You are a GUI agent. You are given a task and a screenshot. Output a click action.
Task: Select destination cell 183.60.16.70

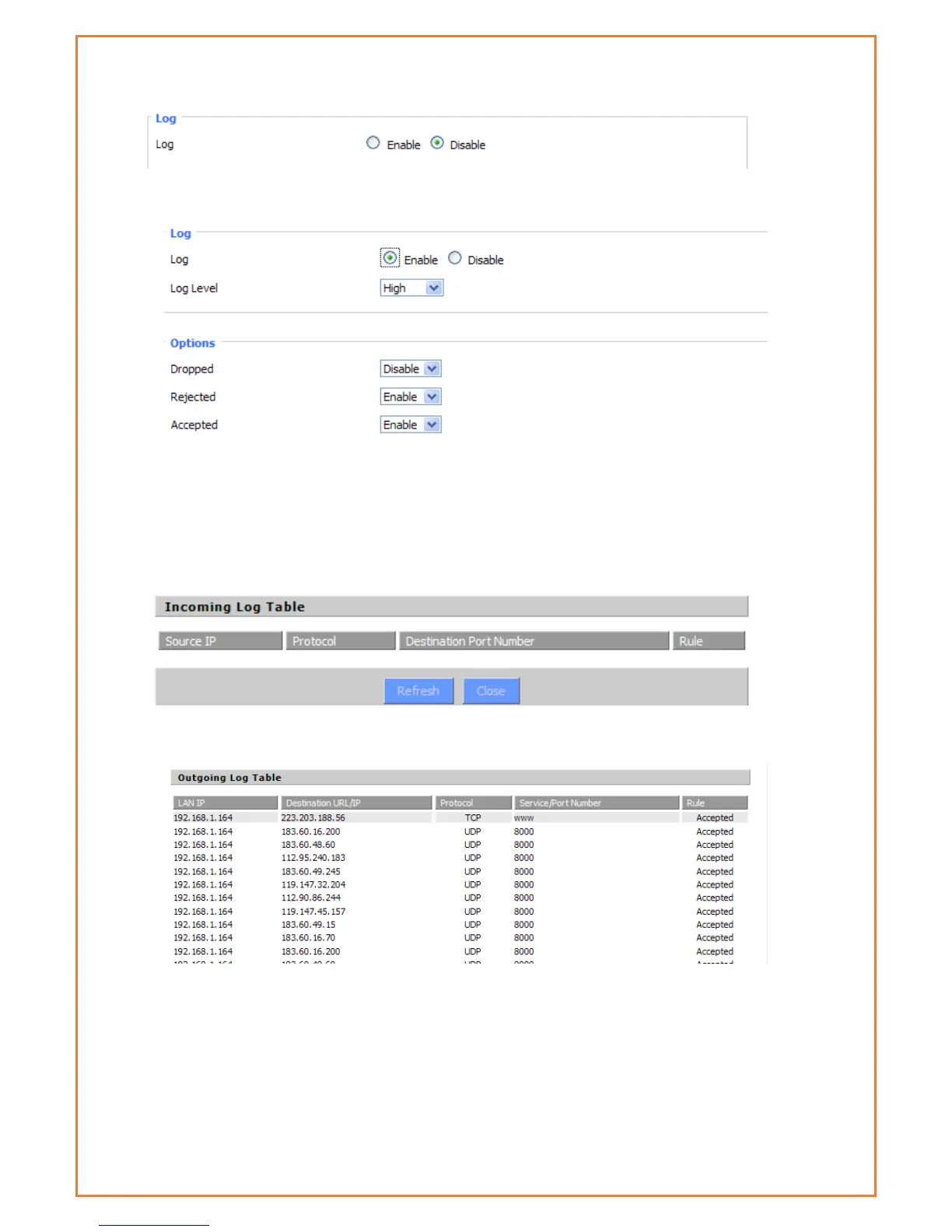[x=308, y=938]
